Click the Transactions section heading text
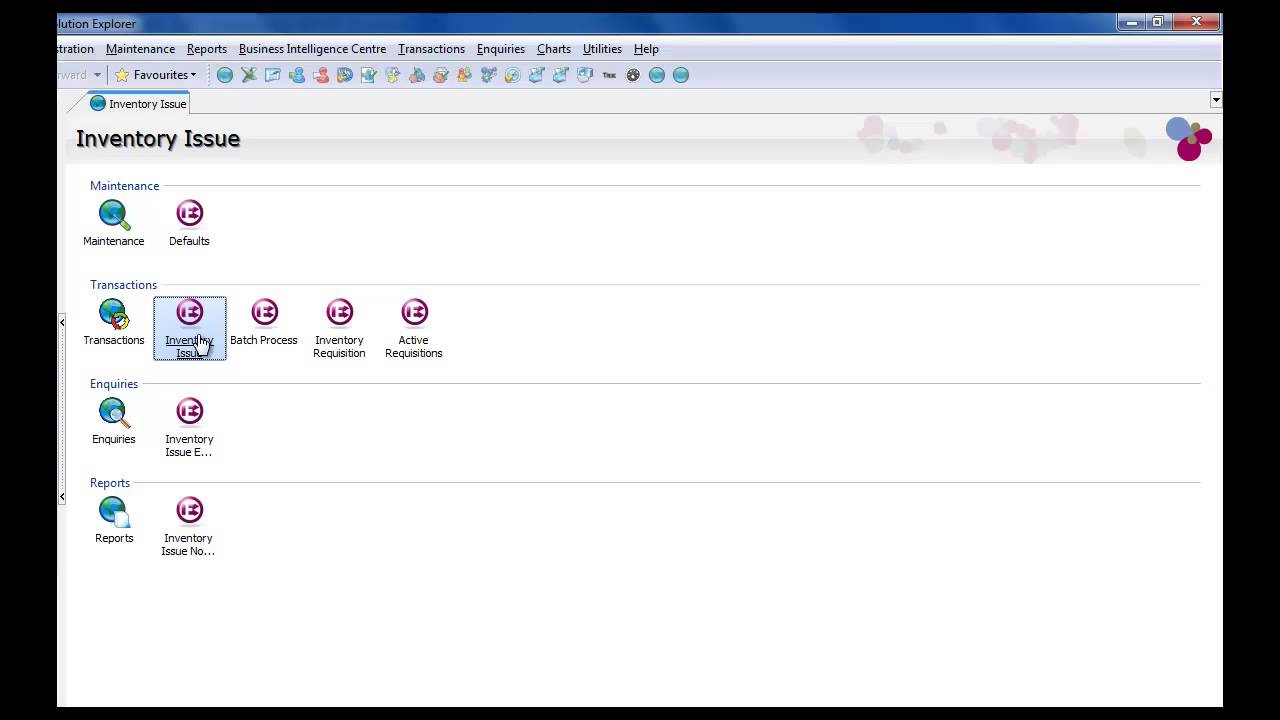The image size is (1280, 720). 123,285
